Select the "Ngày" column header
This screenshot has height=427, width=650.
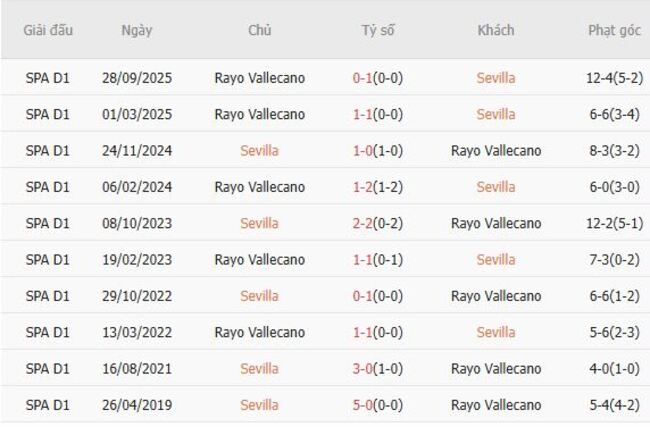(137, 30)
